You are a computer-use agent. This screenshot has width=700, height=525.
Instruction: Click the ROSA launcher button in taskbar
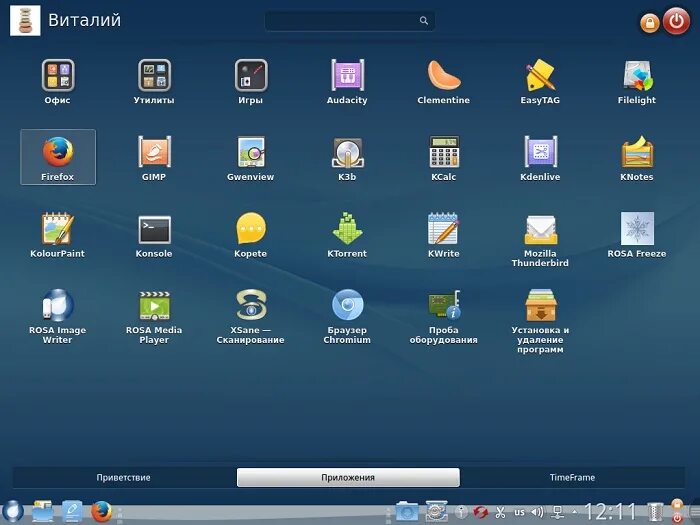tap(12, 512)
